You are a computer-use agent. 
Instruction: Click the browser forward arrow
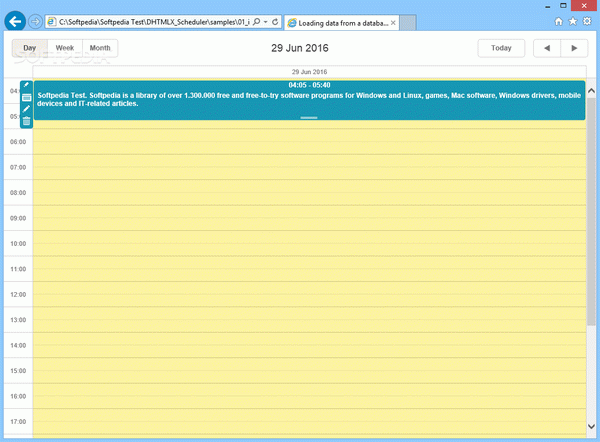click(35, 22)
